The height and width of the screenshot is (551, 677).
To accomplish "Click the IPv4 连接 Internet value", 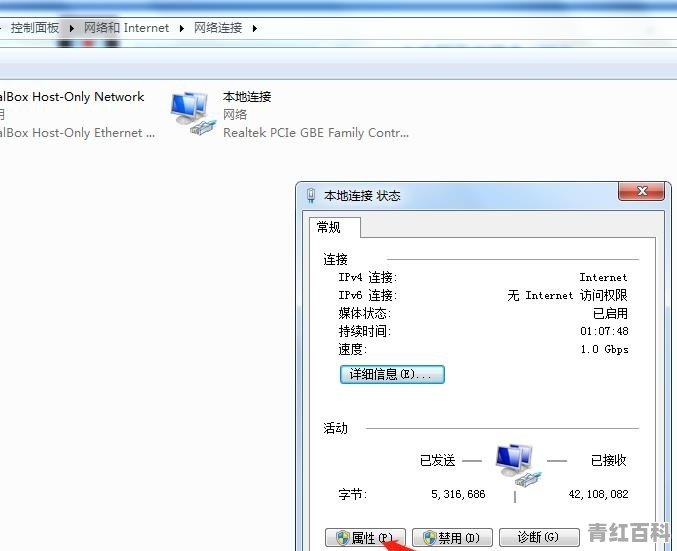I will [603, 277].
